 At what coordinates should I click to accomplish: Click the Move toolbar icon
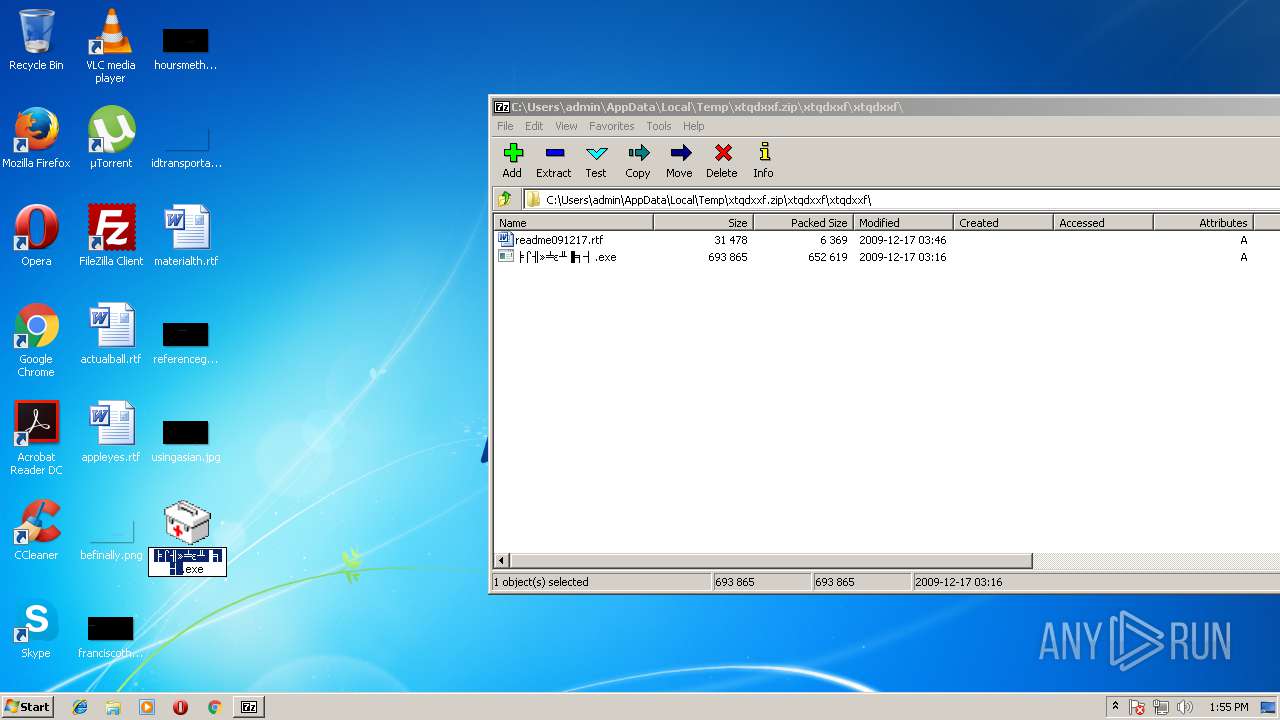680,160
